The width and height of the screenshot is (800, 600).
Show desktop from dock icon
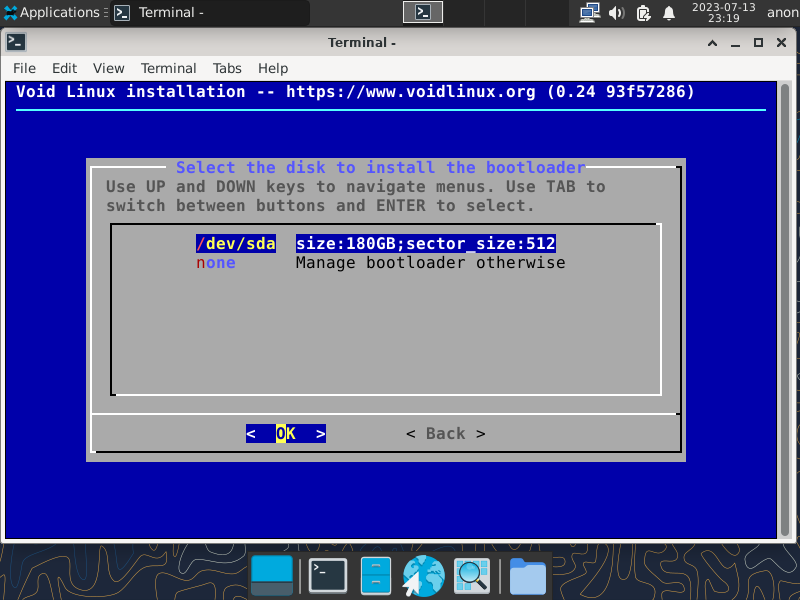tap(272, 576)
